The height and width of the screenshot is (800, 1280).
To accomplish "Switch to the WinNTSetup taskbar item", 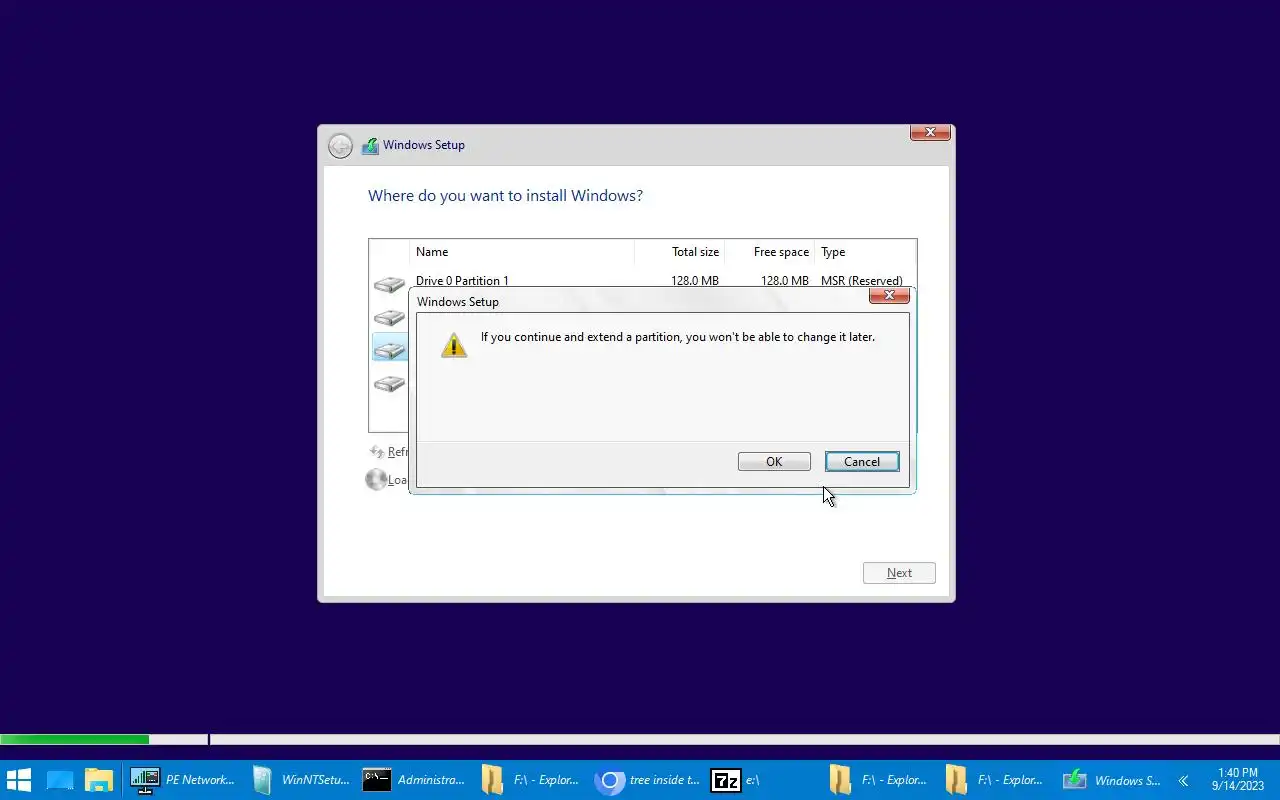I will tap(299, 780).
